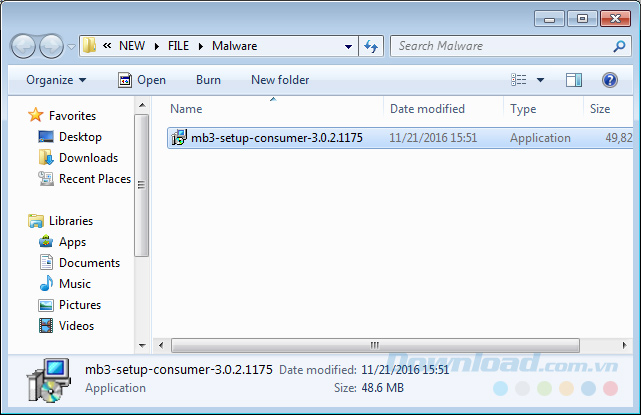Select Malware in the address path
The width and height of the screenshot is (641, 415).
(235, 46)
